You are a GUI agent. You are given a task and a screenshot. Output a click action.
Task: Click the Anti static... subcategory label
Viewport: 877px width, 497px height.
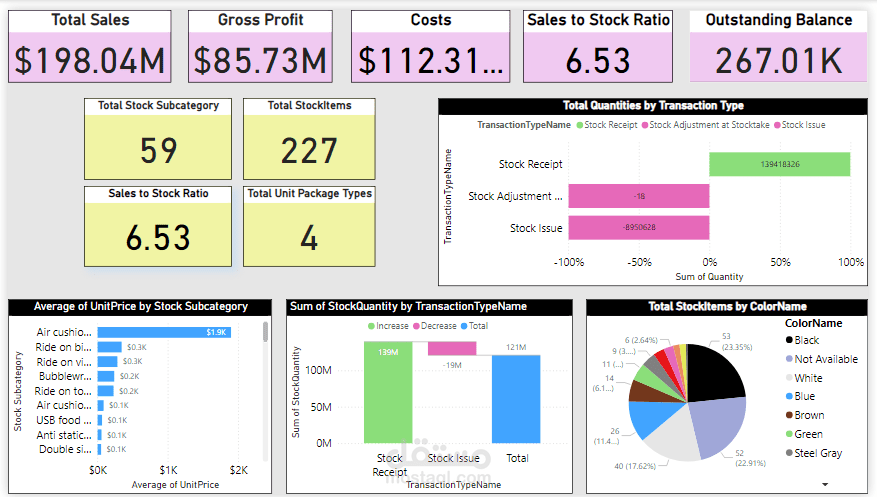64,434
